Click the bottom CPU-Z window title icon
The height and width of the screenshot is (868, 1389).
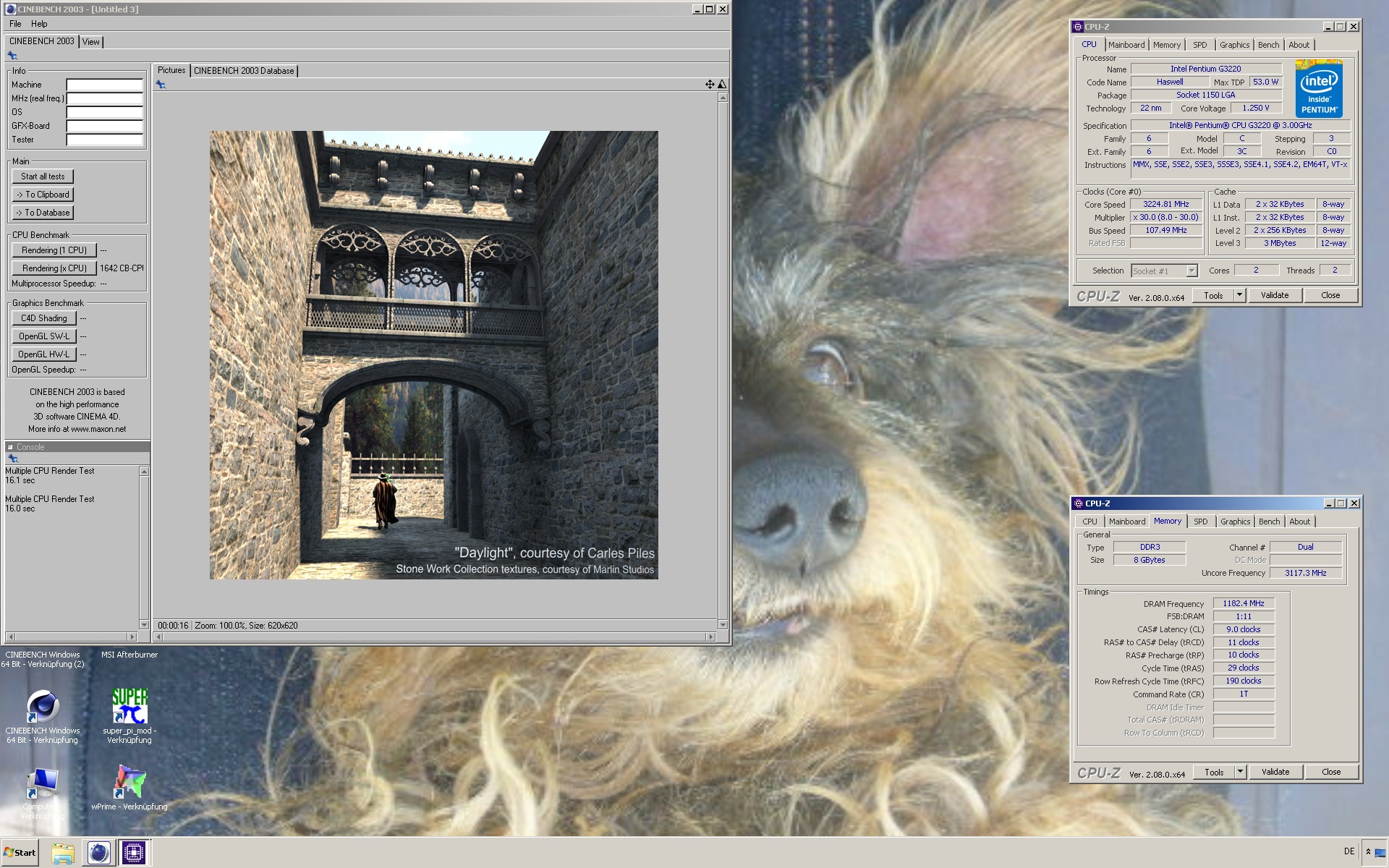click(x=1079, y=503)
